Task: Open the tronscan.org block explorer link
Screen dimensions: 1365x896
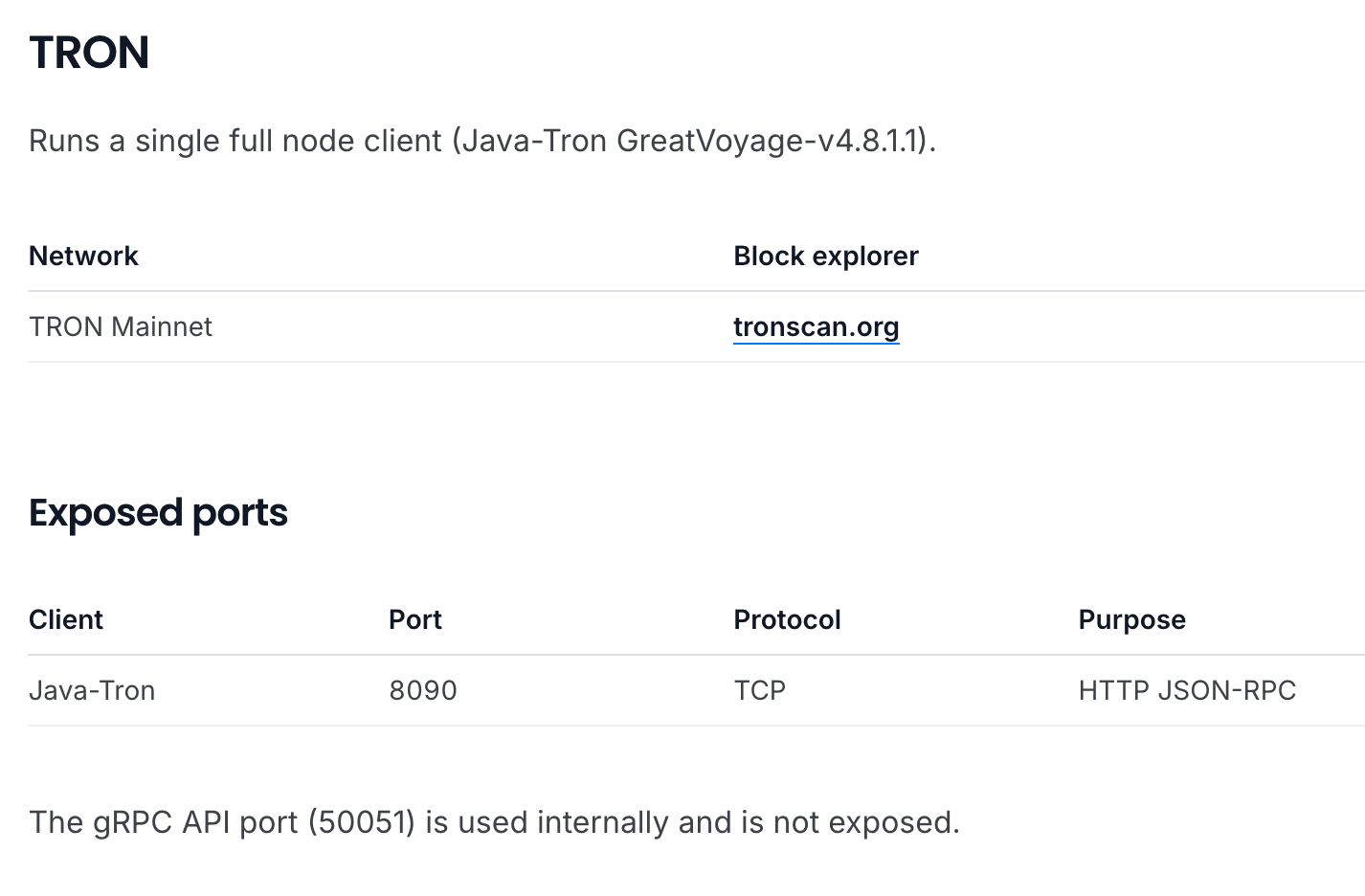Action: (x=816, y=327)
